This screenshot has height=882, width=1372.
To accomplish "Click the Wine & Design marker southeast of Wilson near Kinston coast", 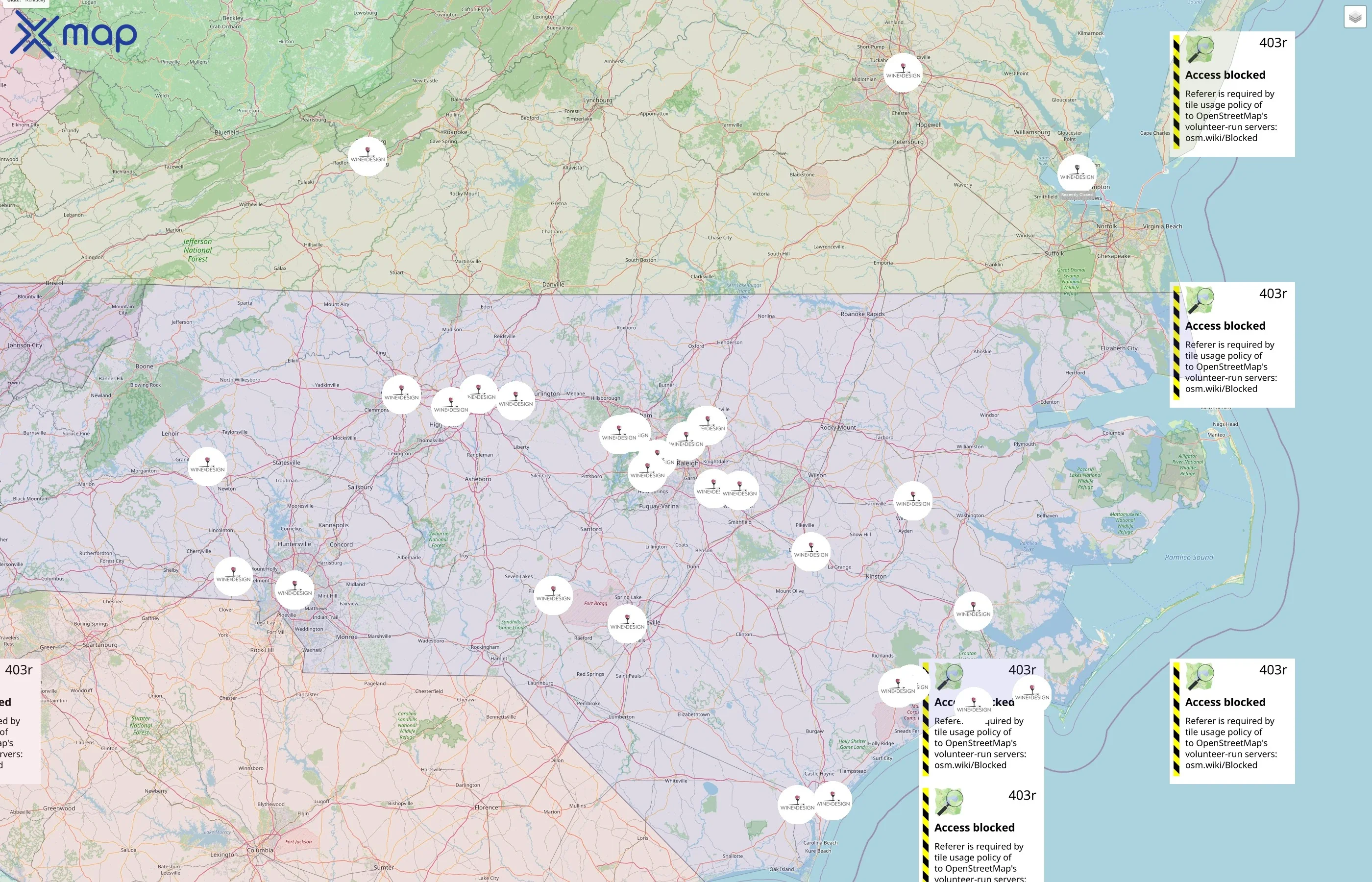I will (x=973, y=611).
